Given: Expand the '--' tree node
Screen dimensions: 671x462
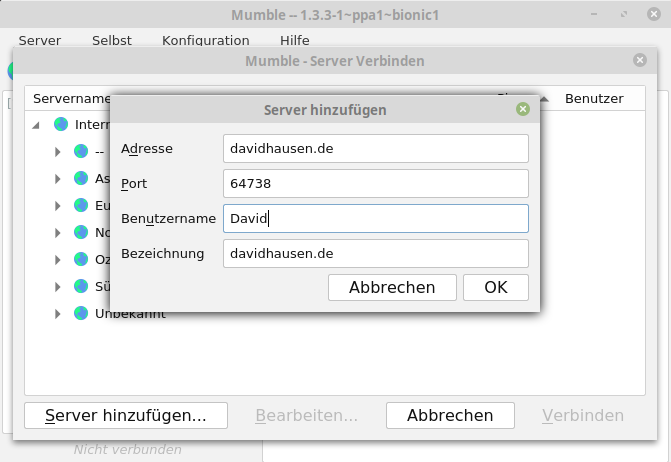Looking at the screenshot, I should point(57,152).
